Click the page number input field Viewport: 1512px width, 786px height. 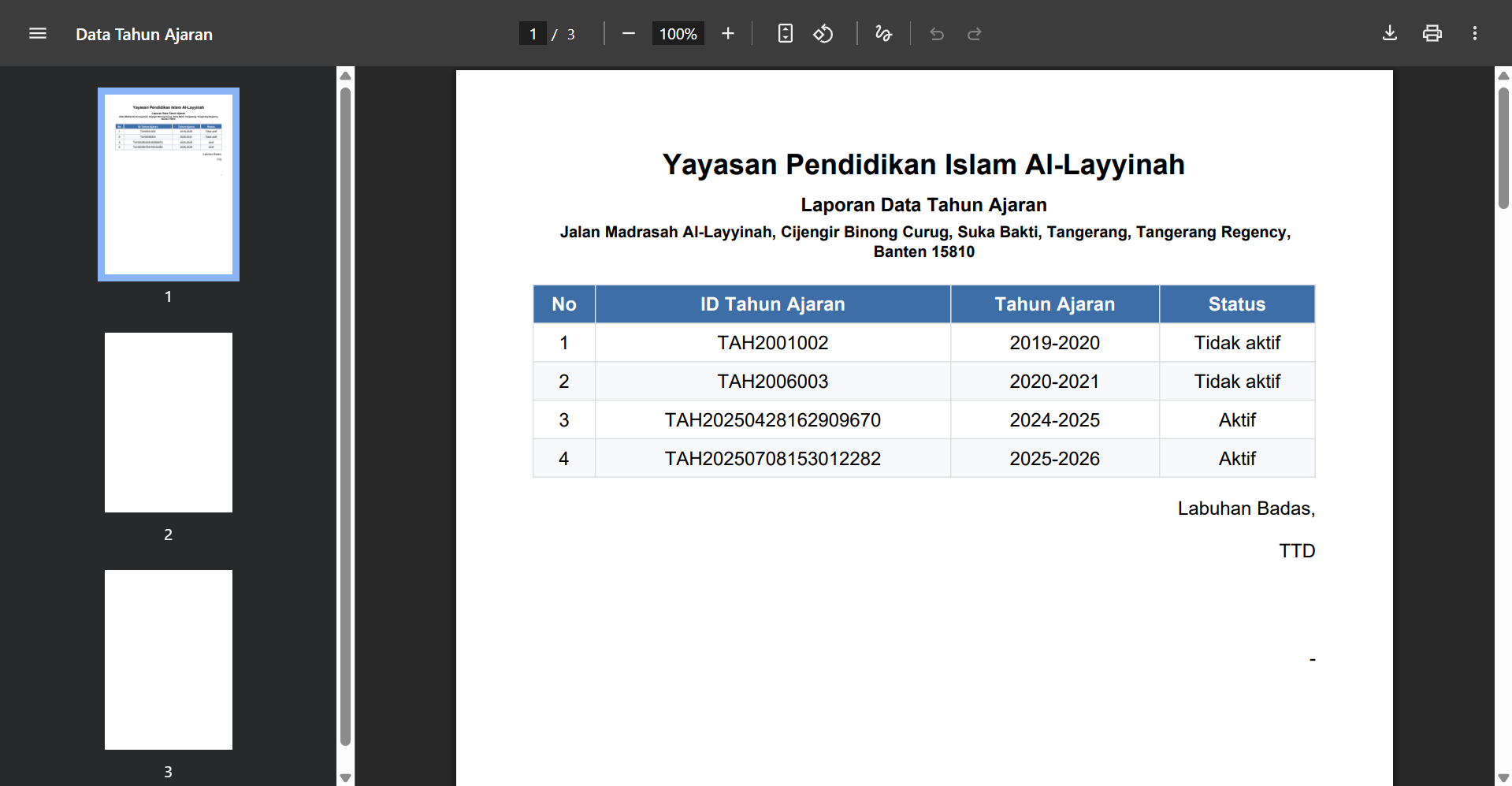point(533,33)
